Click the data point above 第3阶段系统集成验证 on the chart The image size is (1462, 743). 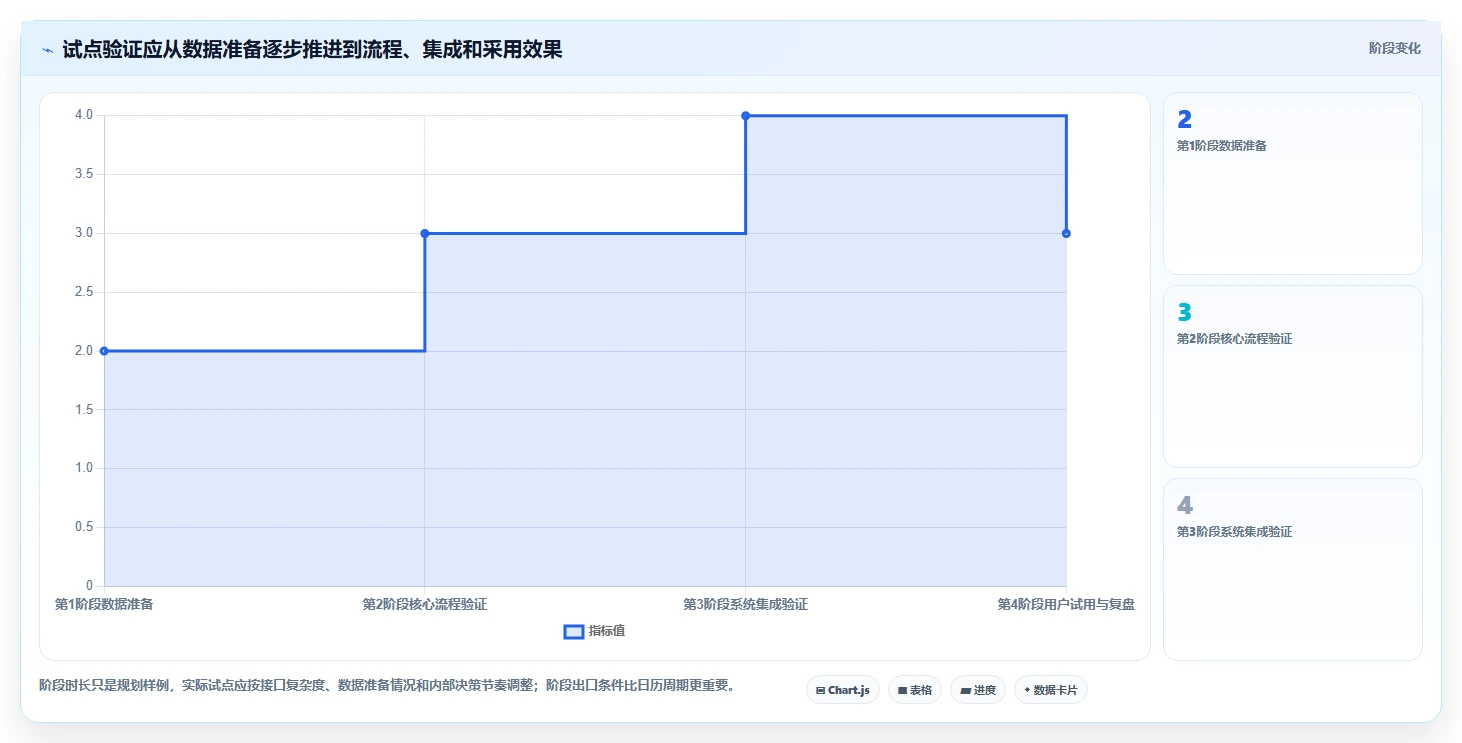point(746,116)
